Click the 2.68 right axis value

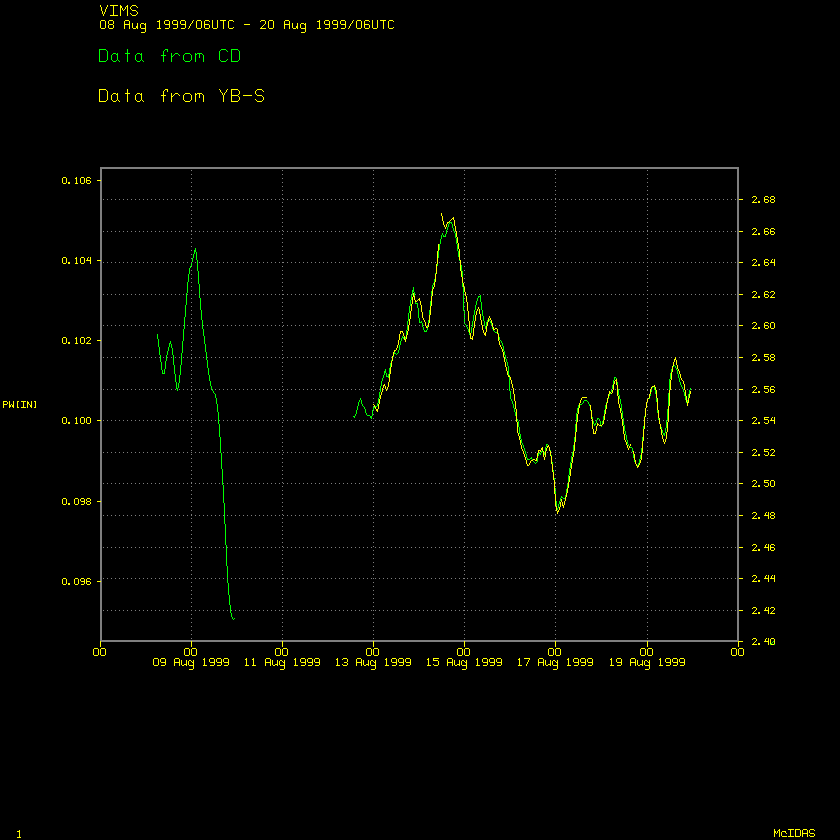click(763, 200)
